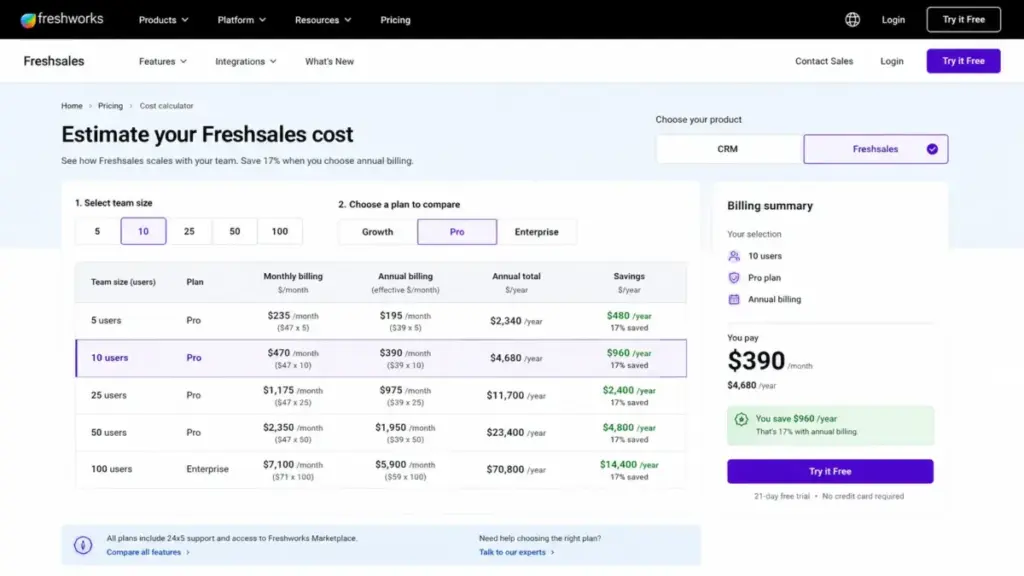Click the $7,100 /month cell

pos(293,470)
